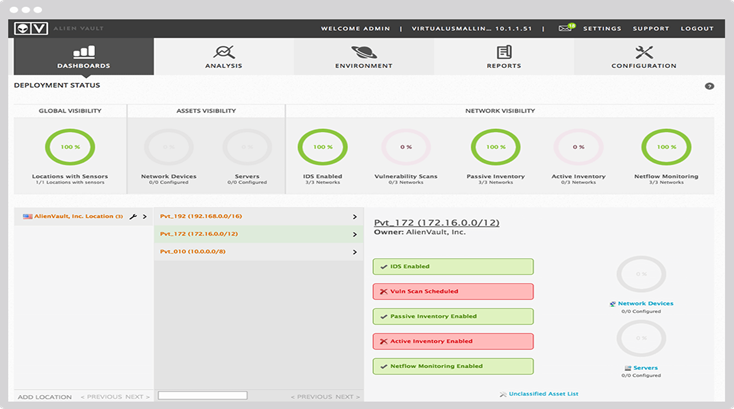Open the Unclassified Asset List link

543,394
